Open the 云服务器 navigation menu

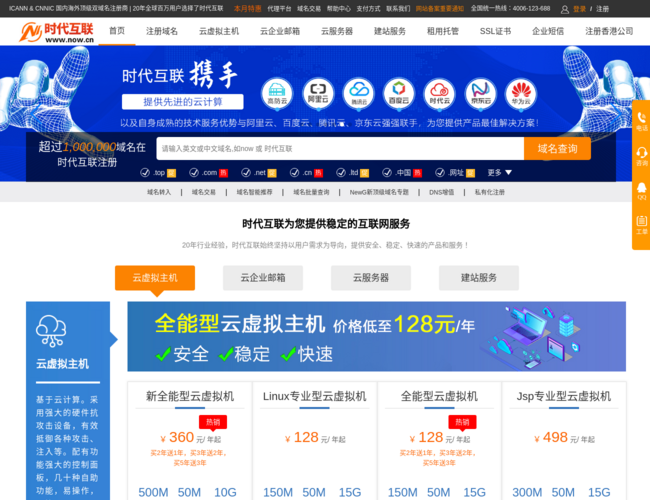click(337, 31)
